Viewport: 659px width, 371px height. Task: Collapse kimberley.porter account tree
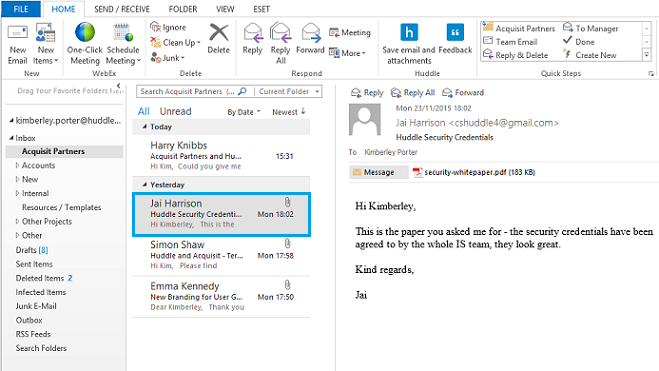(x=11, y=121)
